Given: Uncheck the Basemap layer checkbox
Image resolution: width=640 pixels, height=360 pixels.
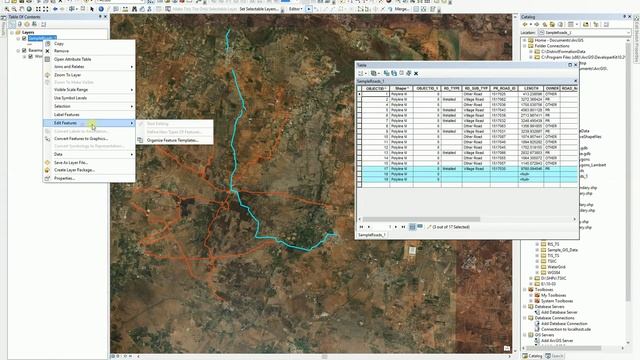Looking at the screenshot, I should click(x=24, y=51).
